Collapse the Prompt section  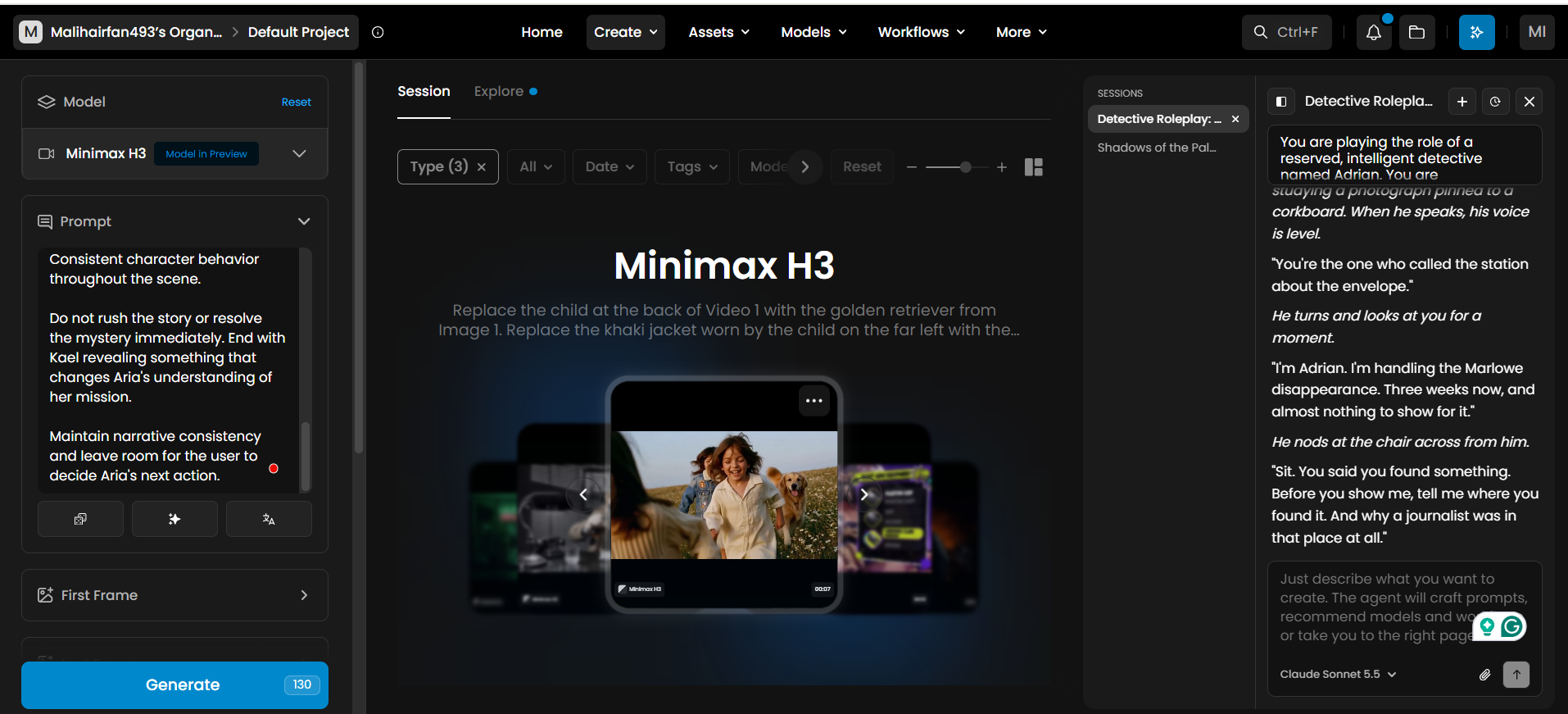[x=304, y=221]
